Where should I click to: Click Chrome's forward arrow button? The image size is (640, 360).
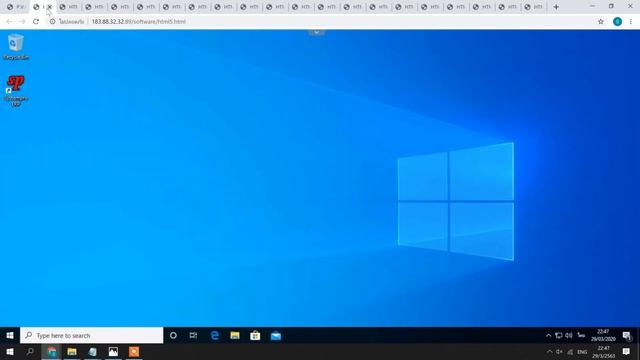[22, 22]
